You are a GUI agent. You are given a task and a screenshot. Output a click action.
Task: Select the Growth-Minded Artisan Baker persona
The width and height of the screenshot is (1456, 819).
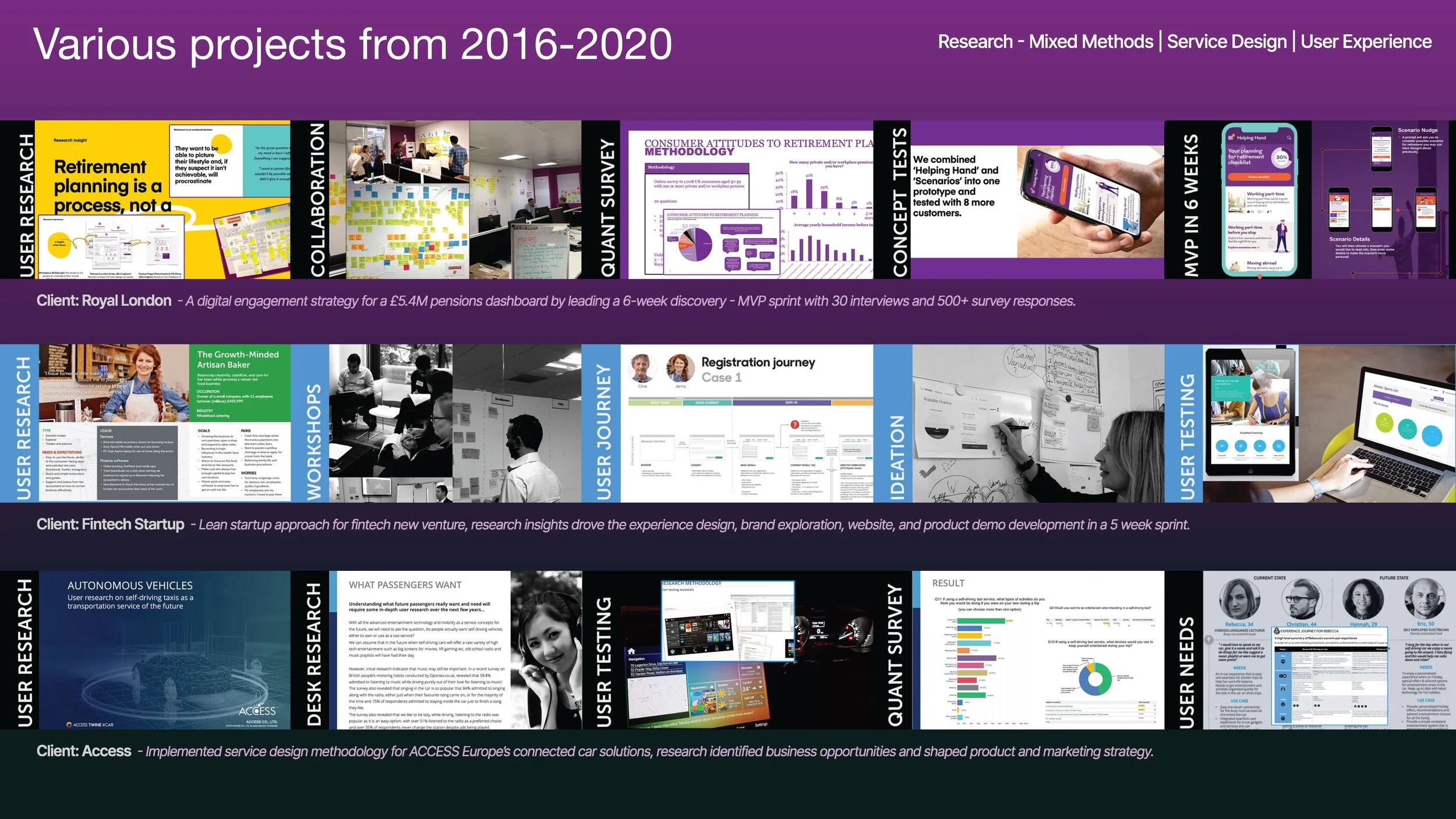click(165, 423)
